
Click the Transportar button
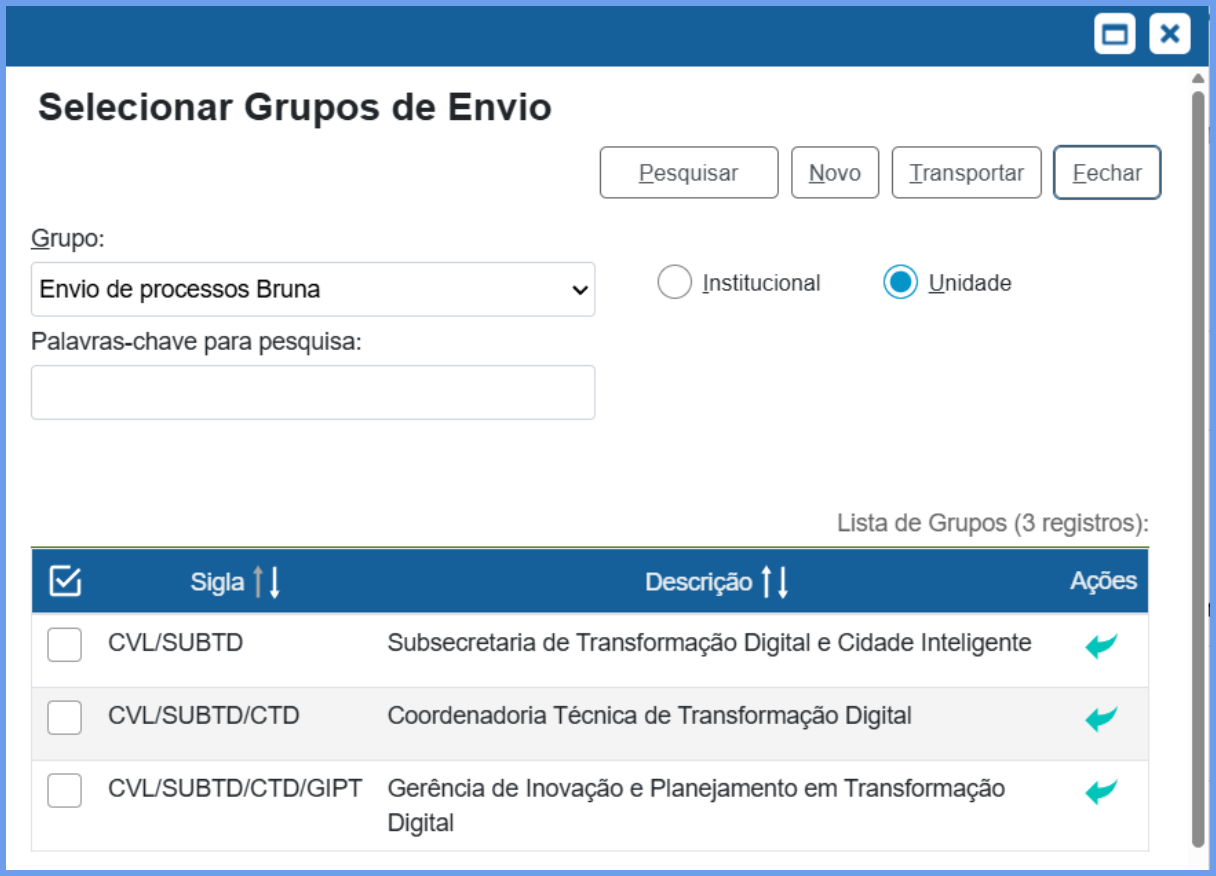click(966, 173)
